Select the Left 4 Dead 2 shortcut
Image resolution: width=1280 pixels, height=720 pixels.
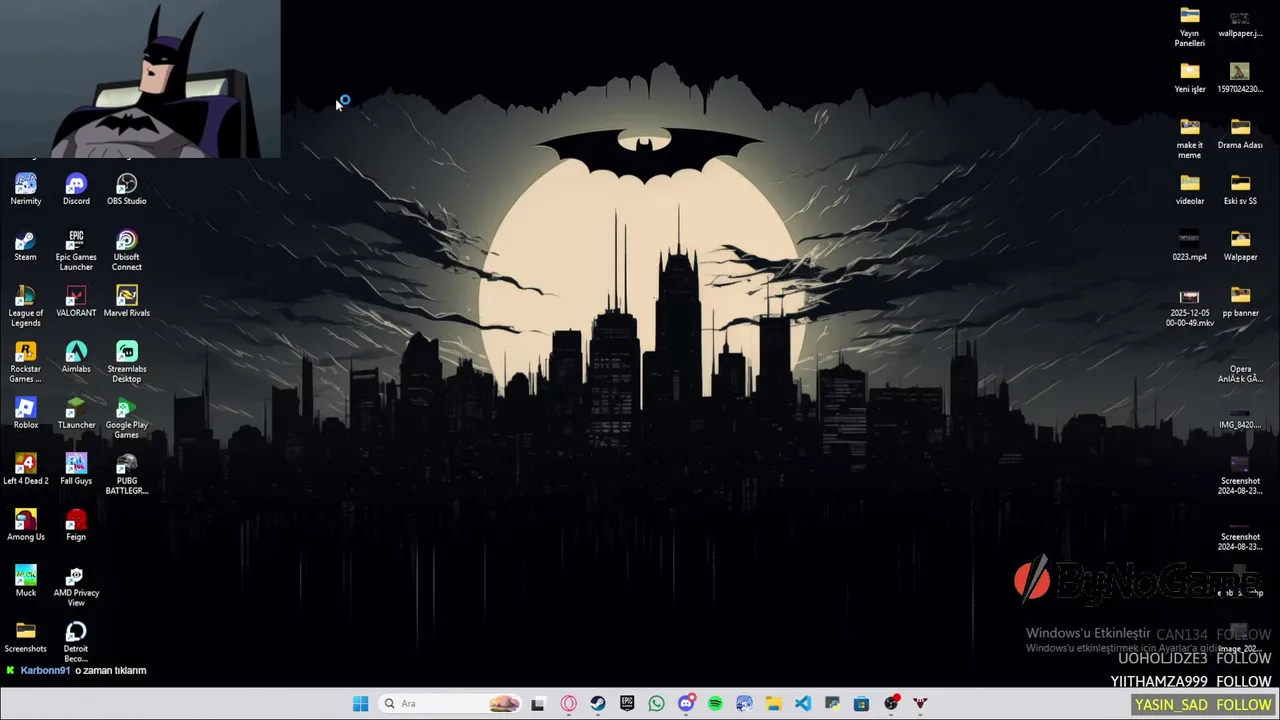26,469
